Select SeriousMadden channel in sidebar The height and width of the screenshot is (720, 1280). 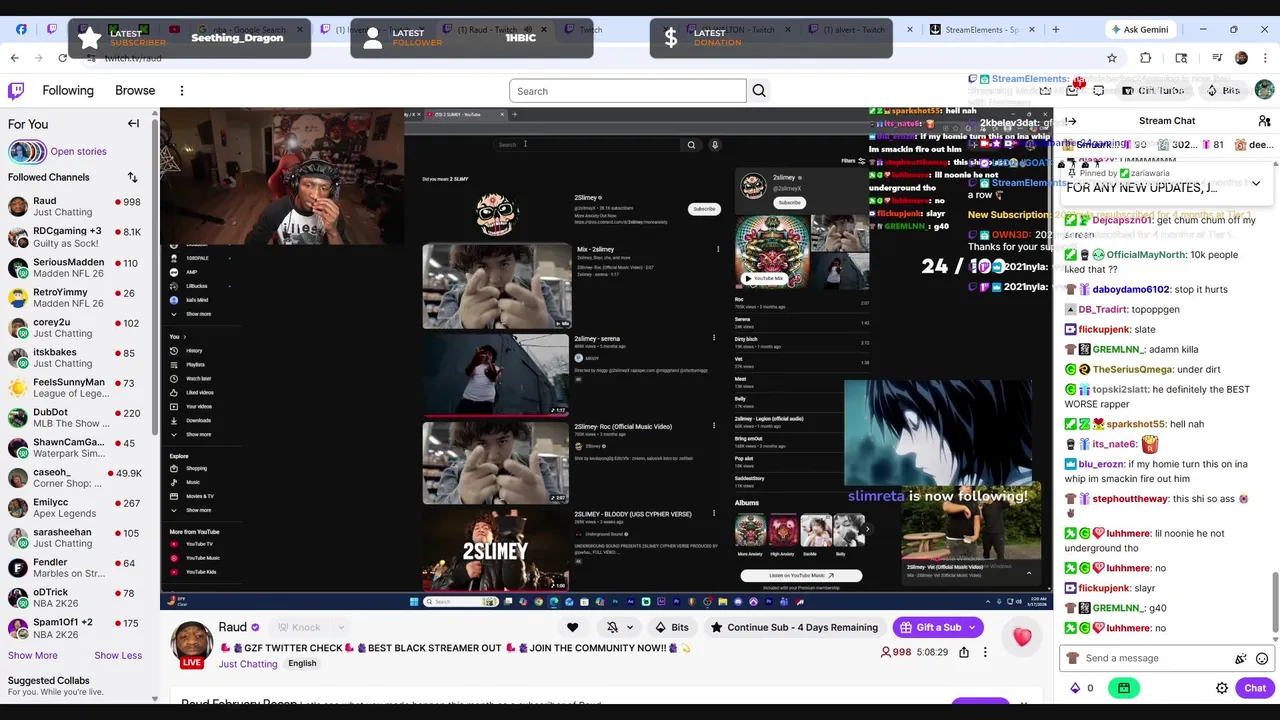tap(76, 267)
